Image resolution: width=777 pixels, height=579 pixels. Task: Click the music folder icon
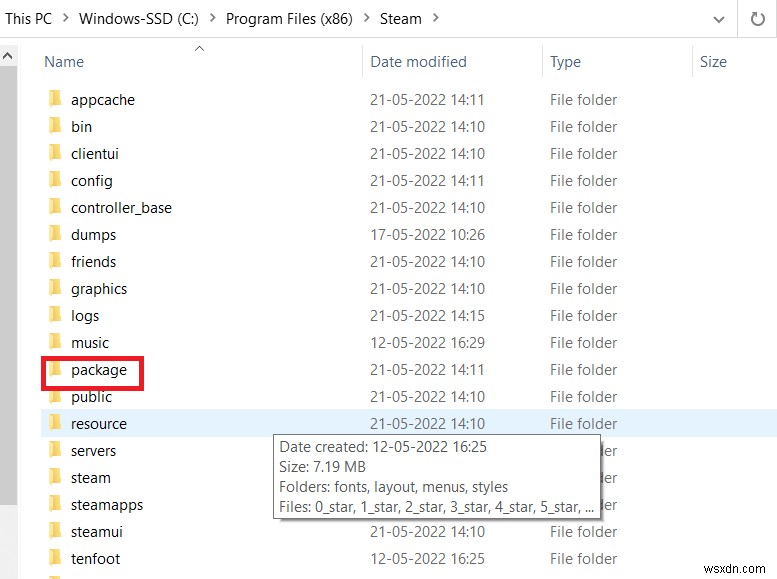(55, 342)
